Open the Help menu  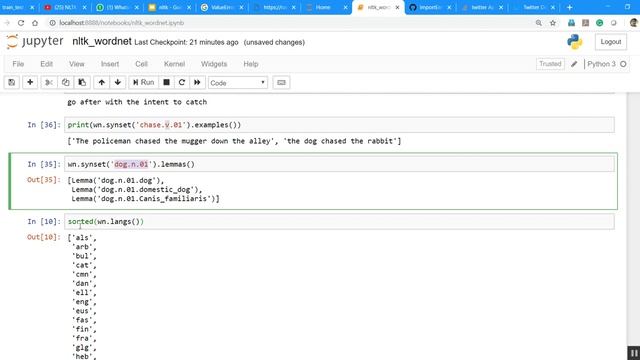point(251,64)
